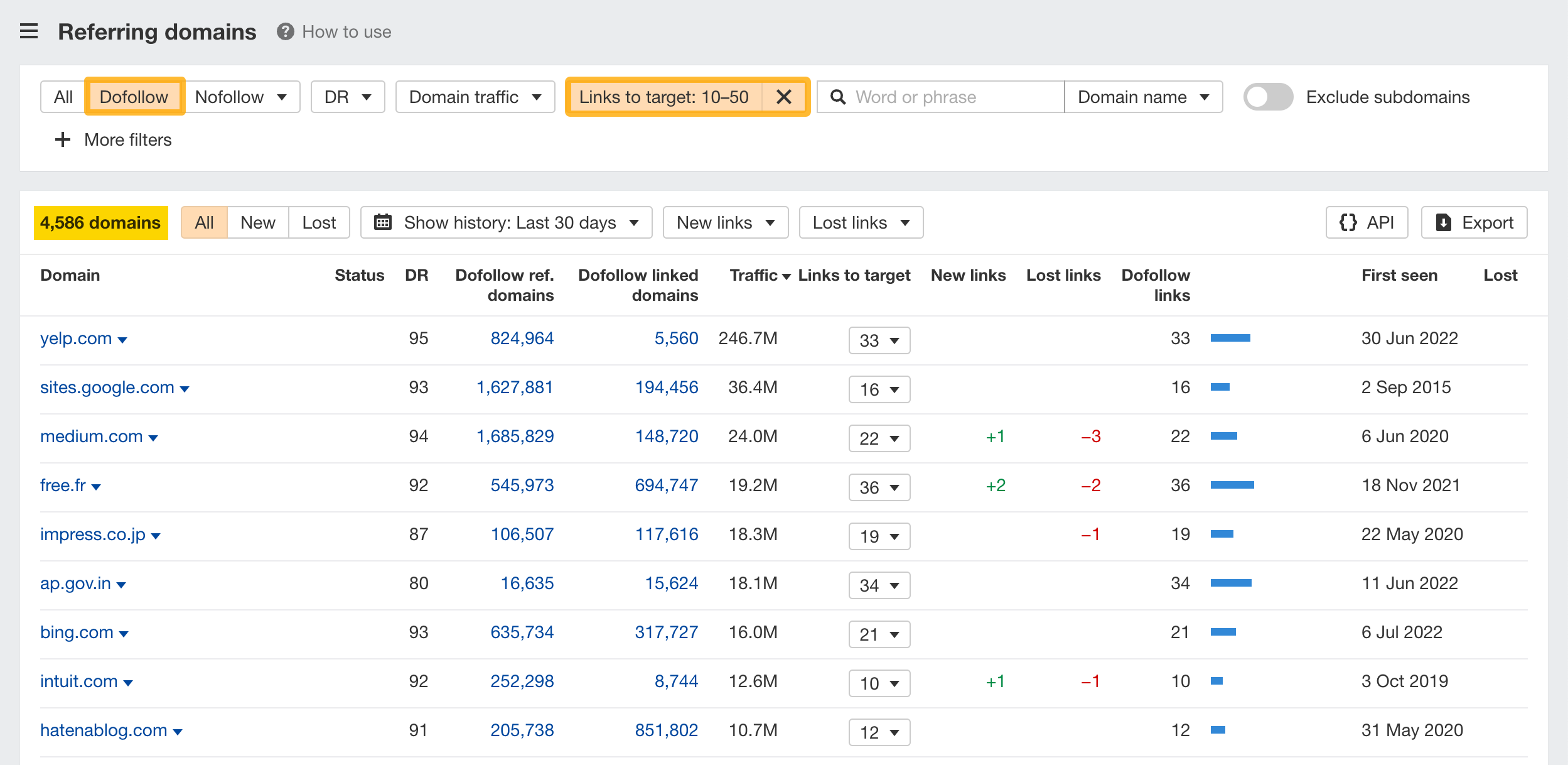Click the Export download icon button
Screen dimensions: 1568x765
click(x=1474, y=222)
